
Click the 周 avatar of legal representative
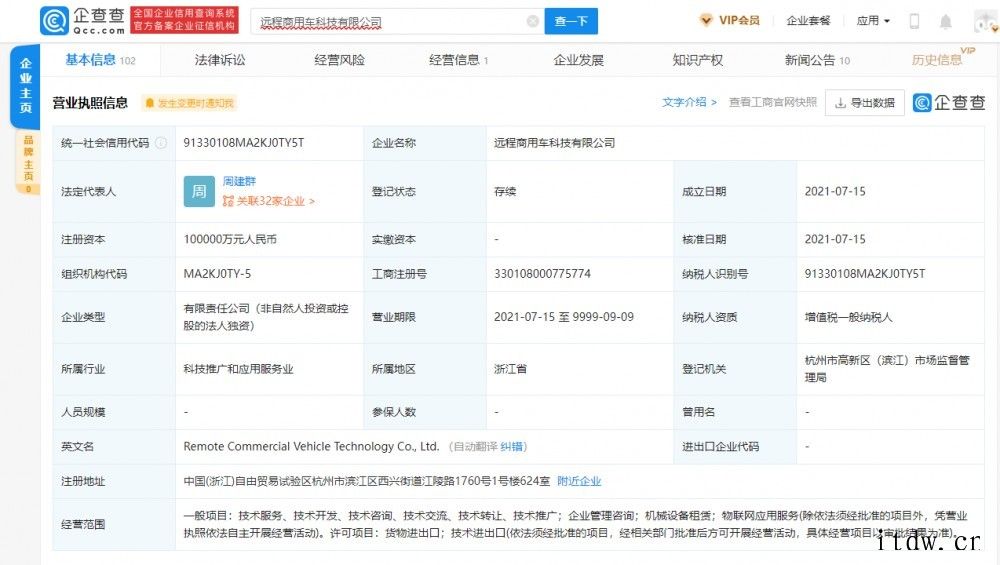[199, 191]
